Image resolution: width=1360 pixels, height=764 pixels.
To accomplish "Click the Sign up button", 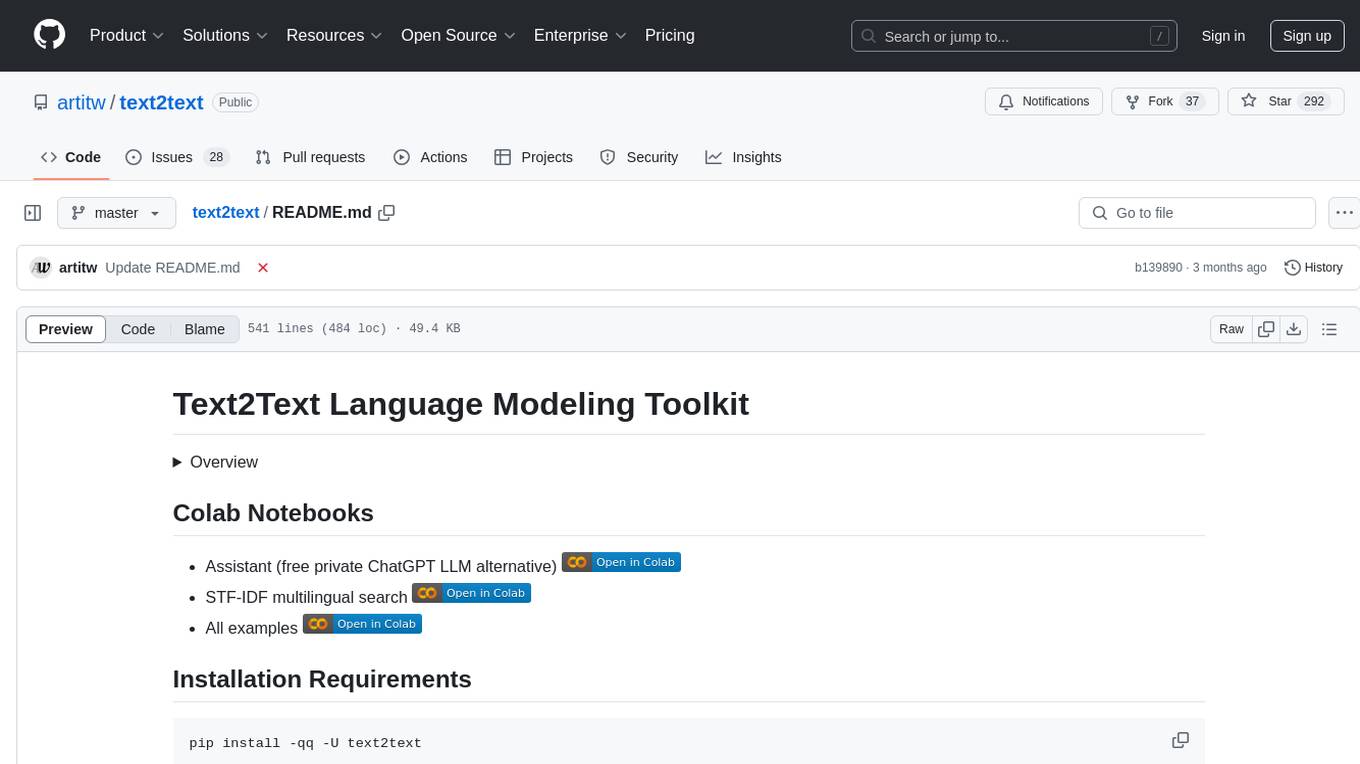I will pyautogui.click(x=1307, y=36).
